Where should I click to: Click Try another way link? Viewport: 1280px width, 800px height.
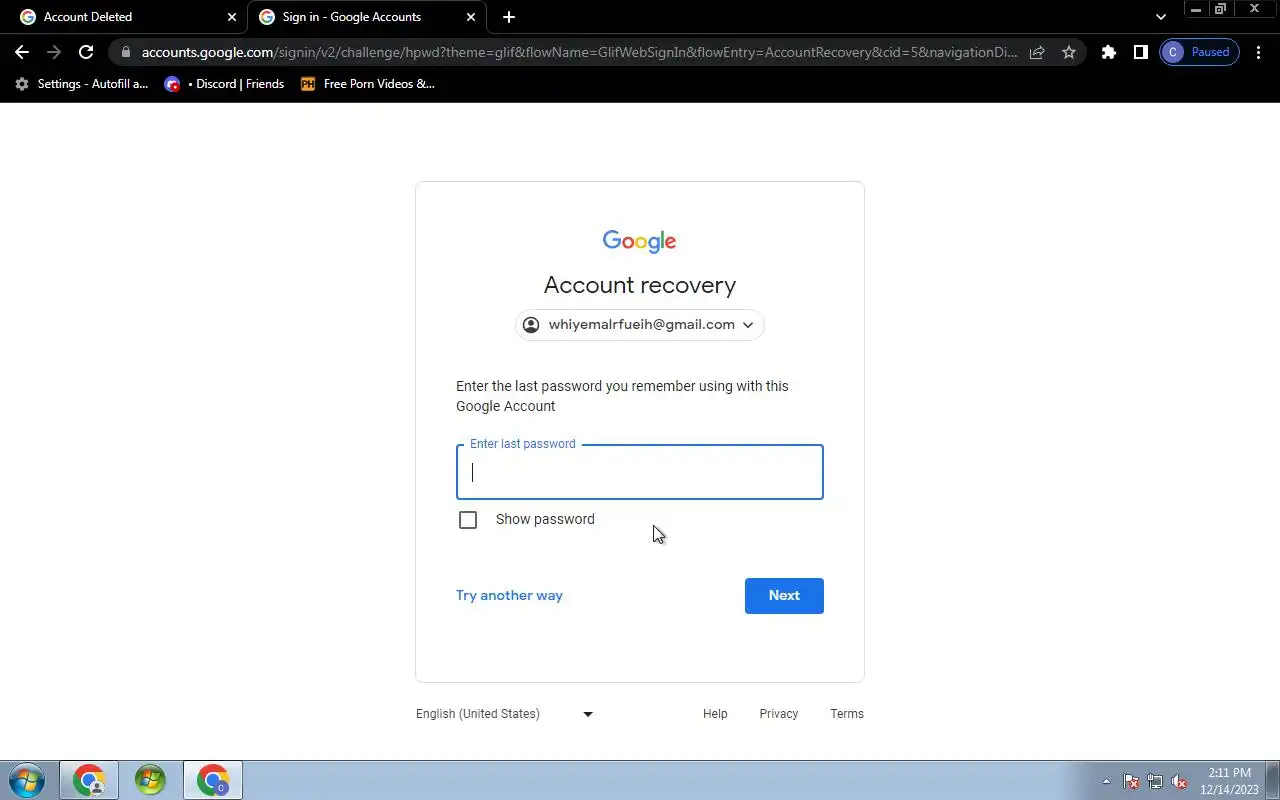509,595
